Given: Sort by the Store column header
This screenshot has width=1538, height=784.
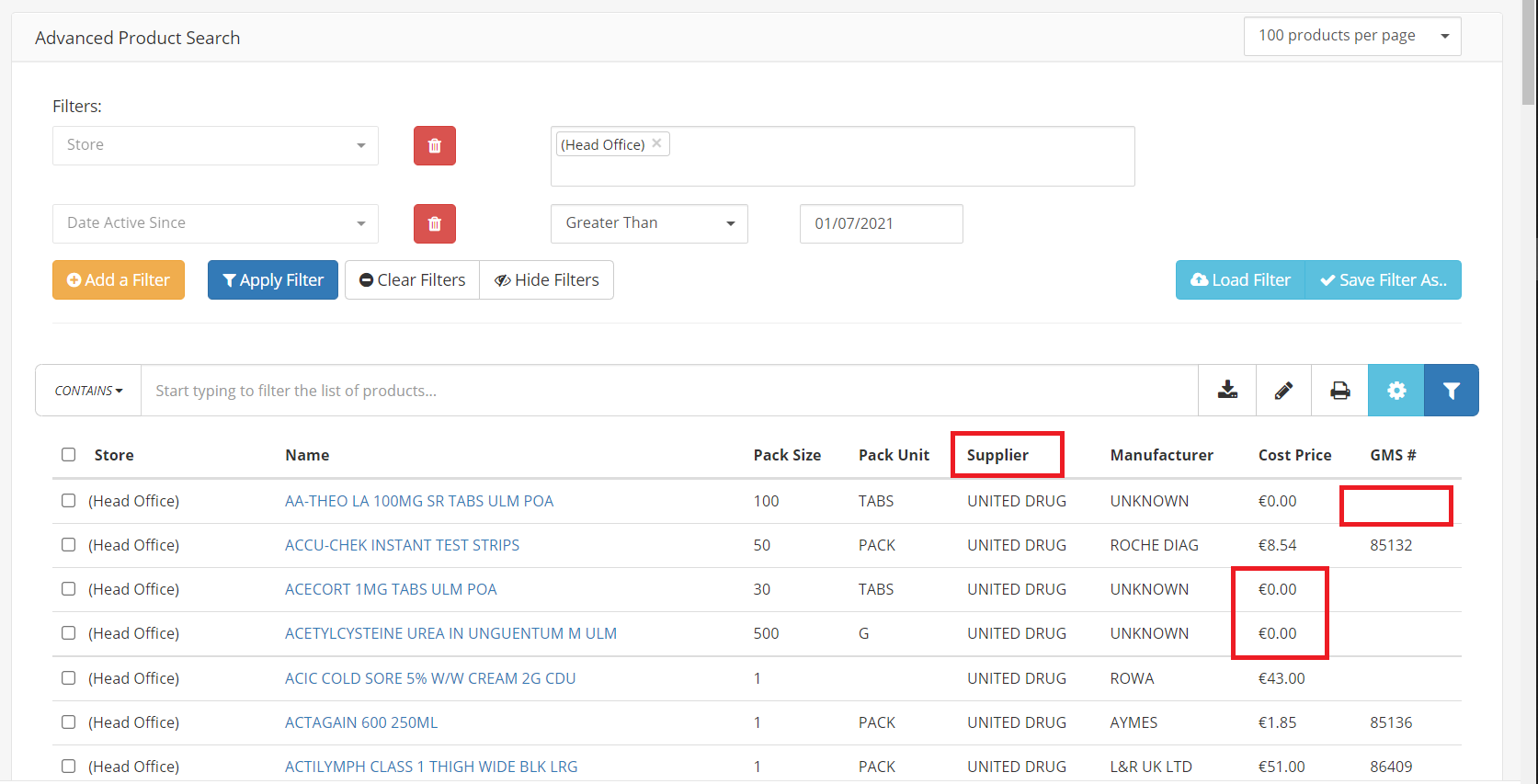Looking at the screenshot, I should (114, 455).
